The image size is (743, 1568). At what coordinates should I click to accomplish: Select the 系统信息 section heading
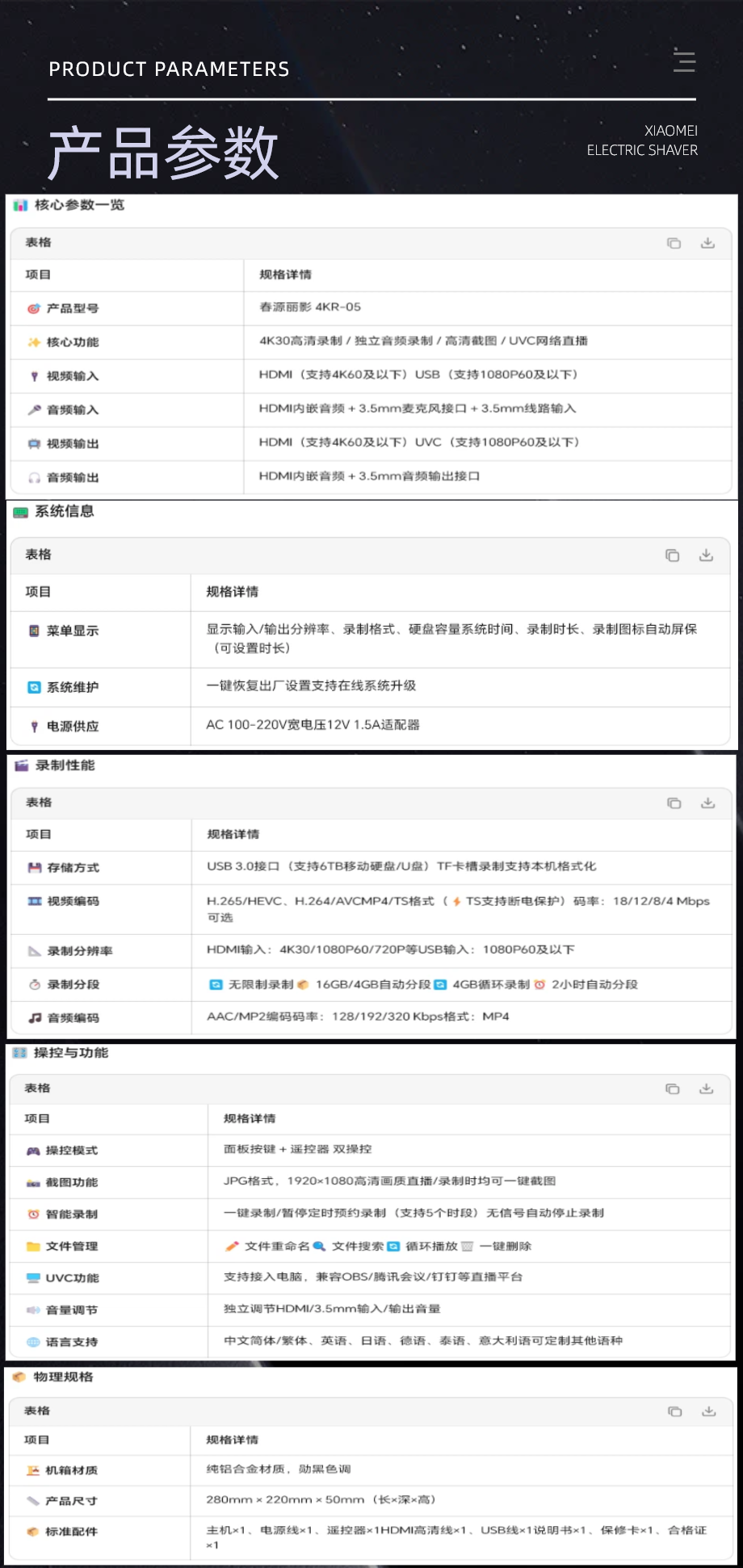pyautogui.click(x=65, y=512)
